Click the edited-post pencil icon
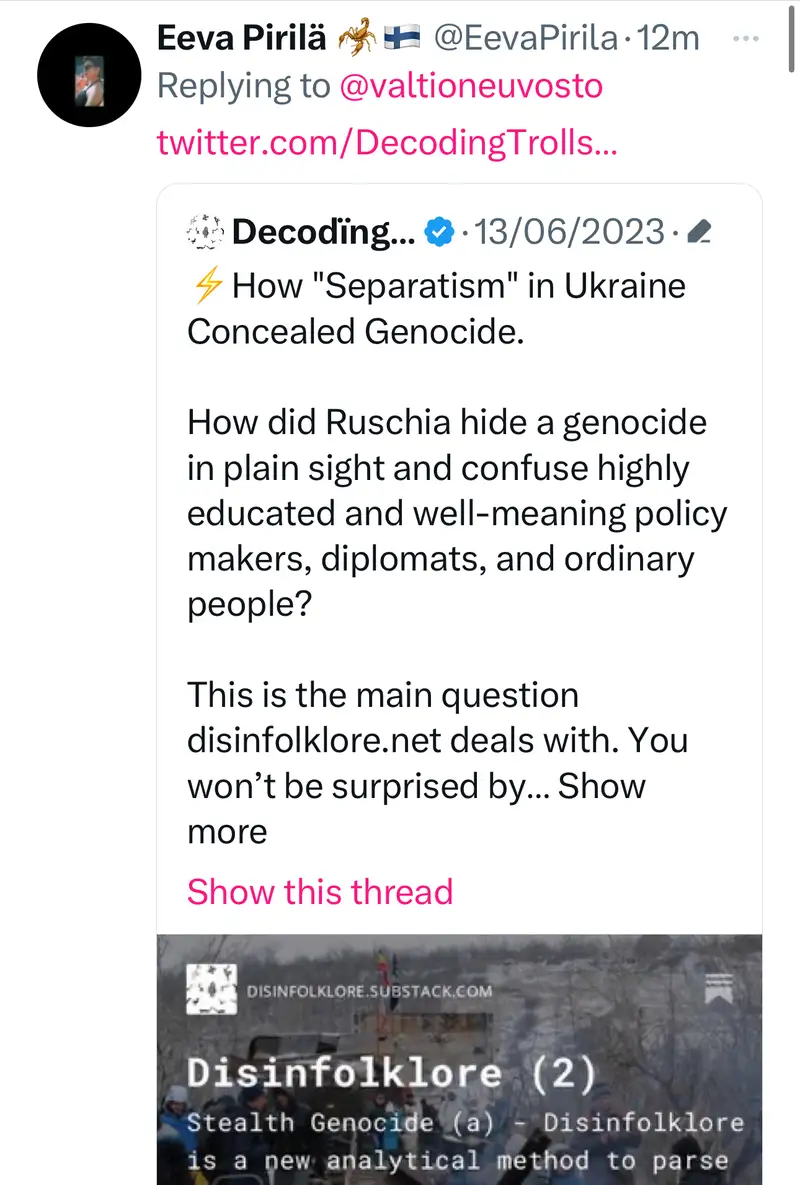The image size is (800, 1185). pos(700,234)
